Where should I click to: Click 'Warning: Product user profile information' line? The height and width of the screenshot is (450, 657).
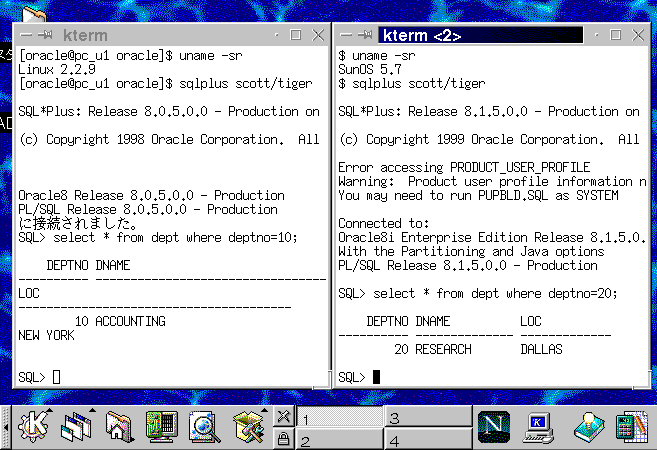click(492, 181)
